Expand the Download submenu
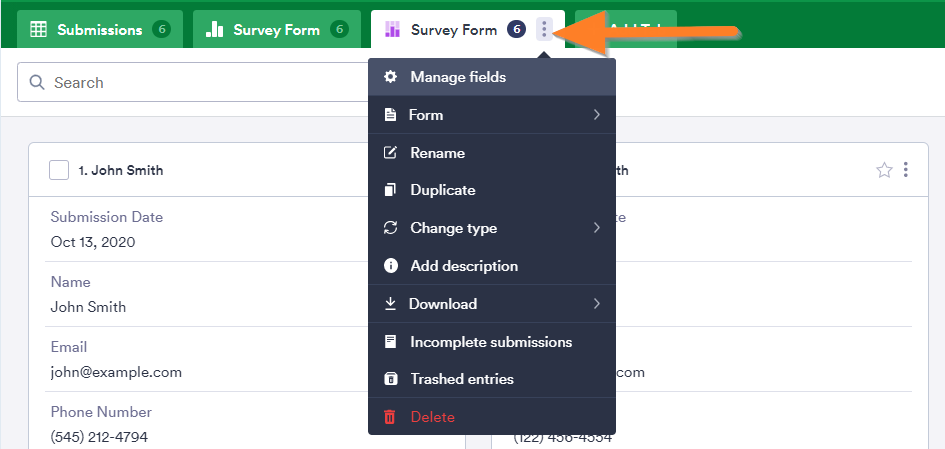Viewport: 945px width, 449px height. pyautogui.click(x=596, y=304)
